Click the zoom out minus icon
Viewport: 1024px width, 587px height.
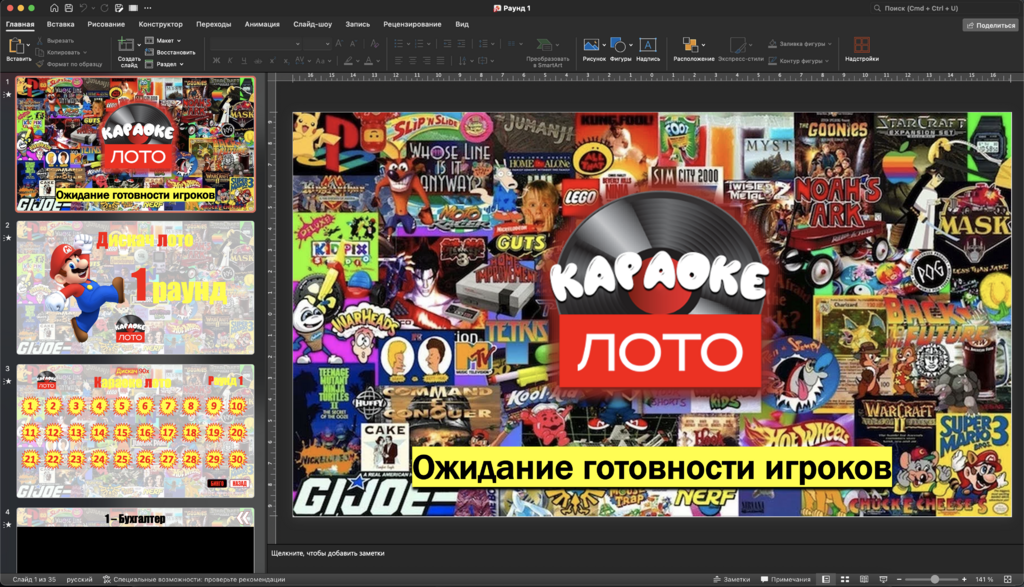pyautogui.click(x=899, y=579)
